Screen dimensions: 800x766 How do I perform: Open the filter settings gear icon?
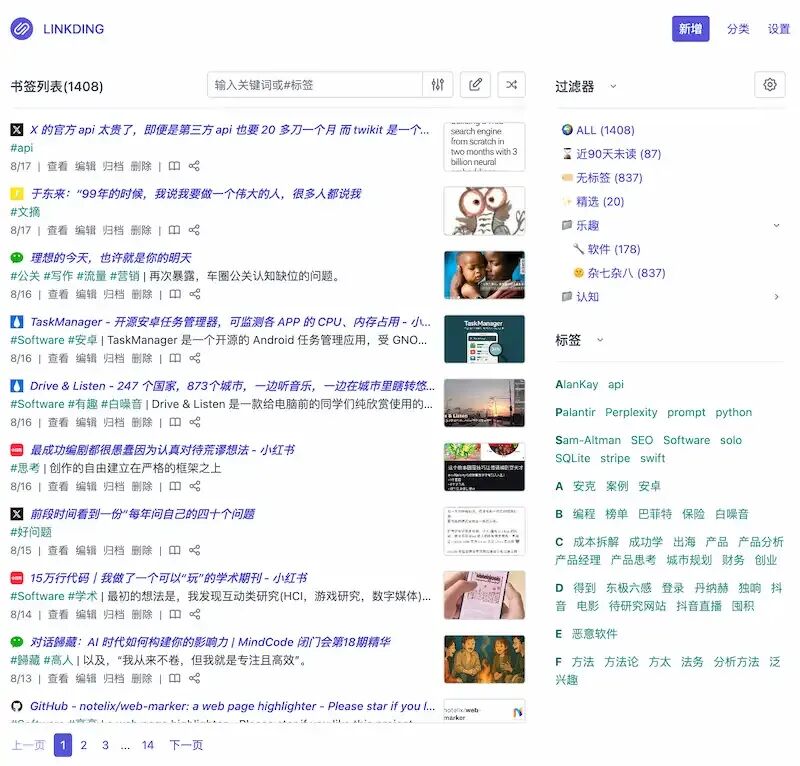(770, 85)
